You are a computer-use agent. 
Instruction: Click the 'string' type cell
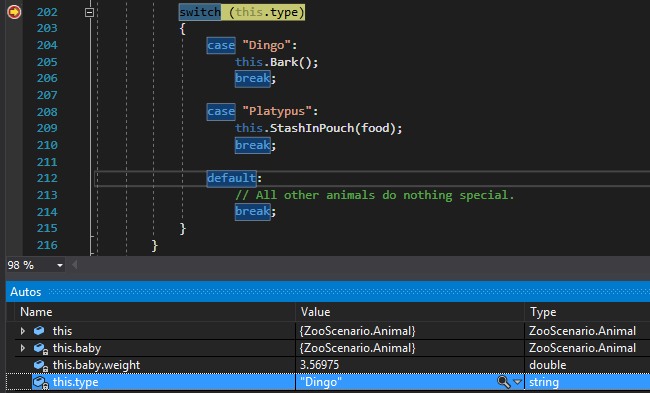[544, 382]
